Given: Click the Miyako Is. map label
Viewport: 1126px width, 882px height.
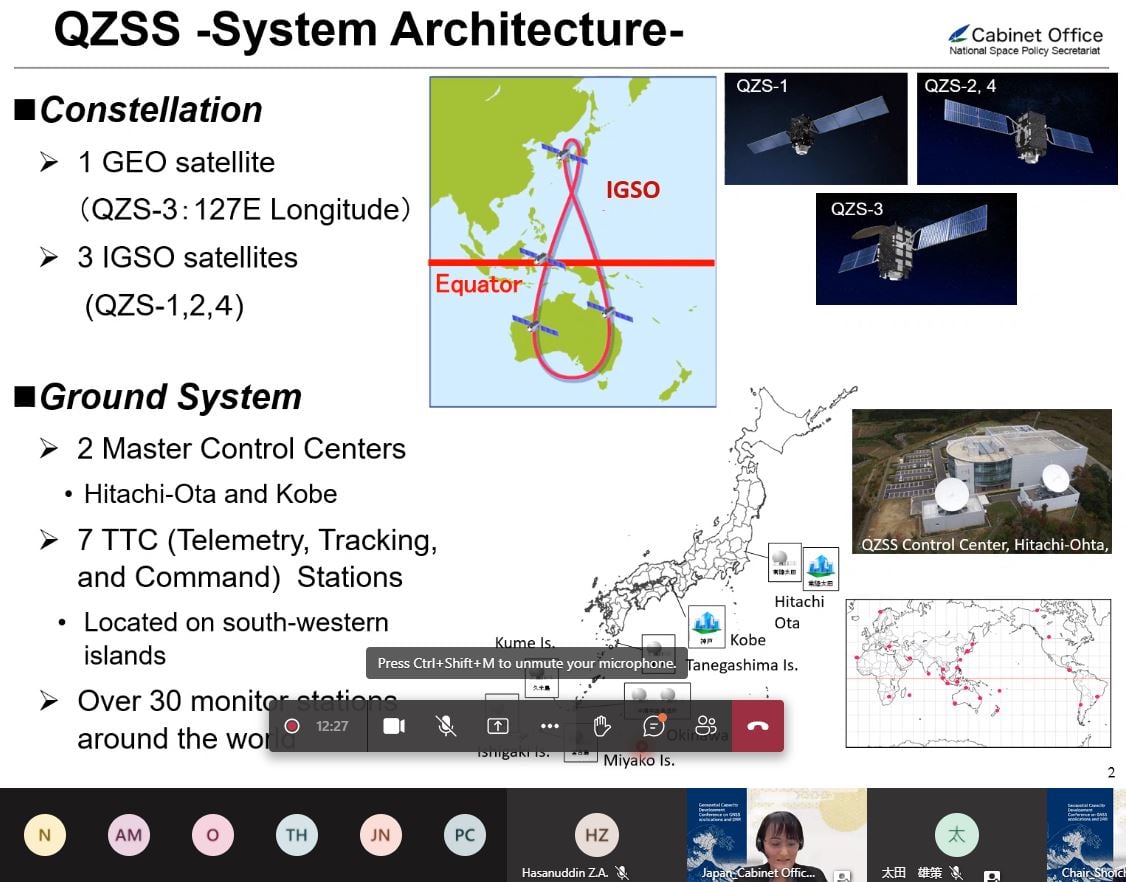Looking at the screenshot, I should coord(638,760).
